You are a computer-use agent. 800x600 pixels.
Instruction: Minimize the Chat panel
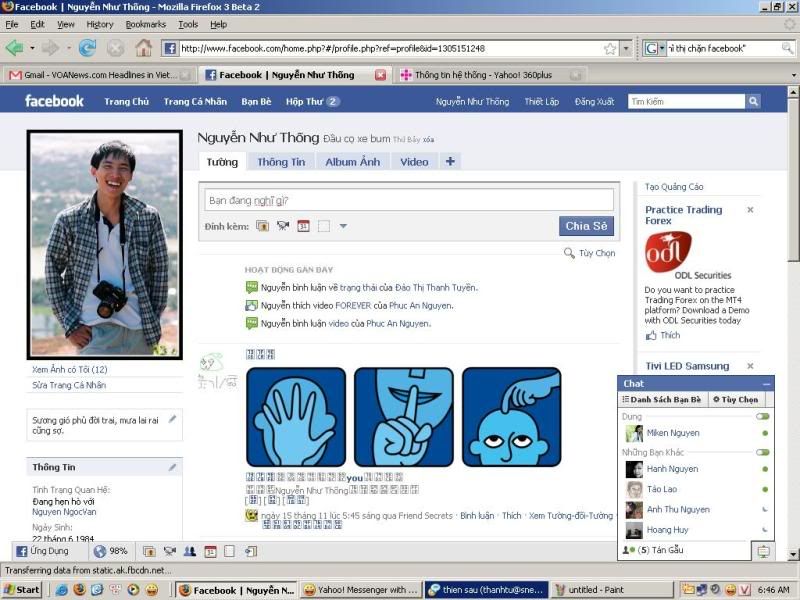click(766, 384)
